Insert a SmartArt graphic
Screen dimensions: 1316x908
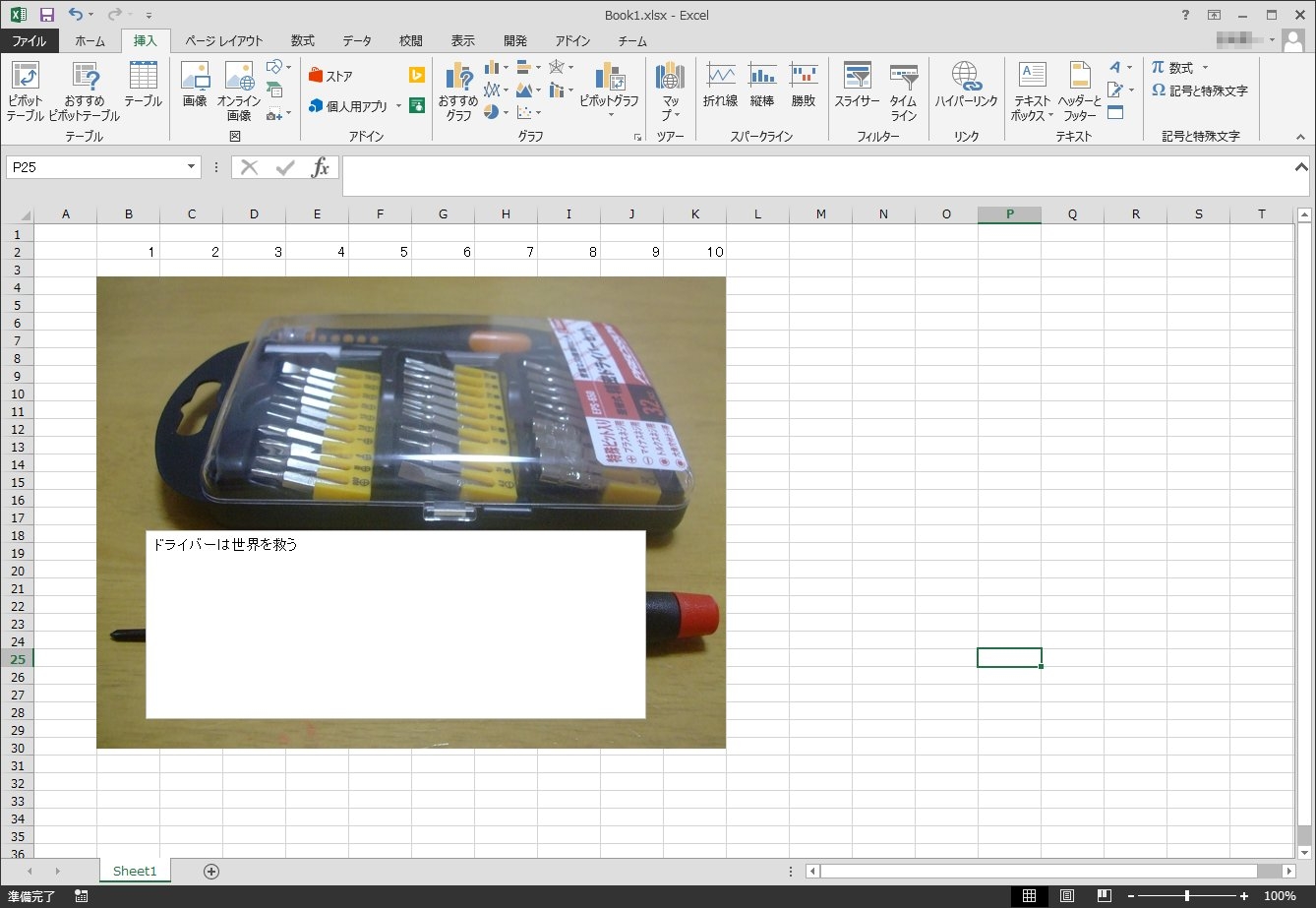(275, 91)
